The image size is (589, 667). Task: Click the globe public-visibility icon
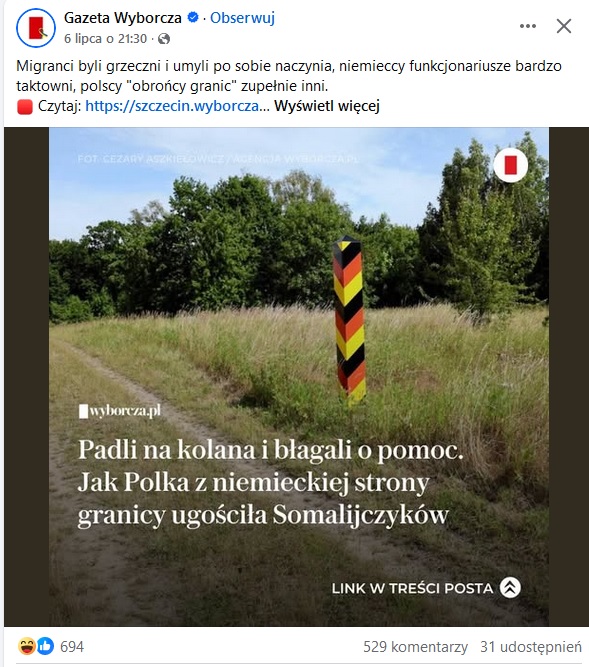[164, 39]
